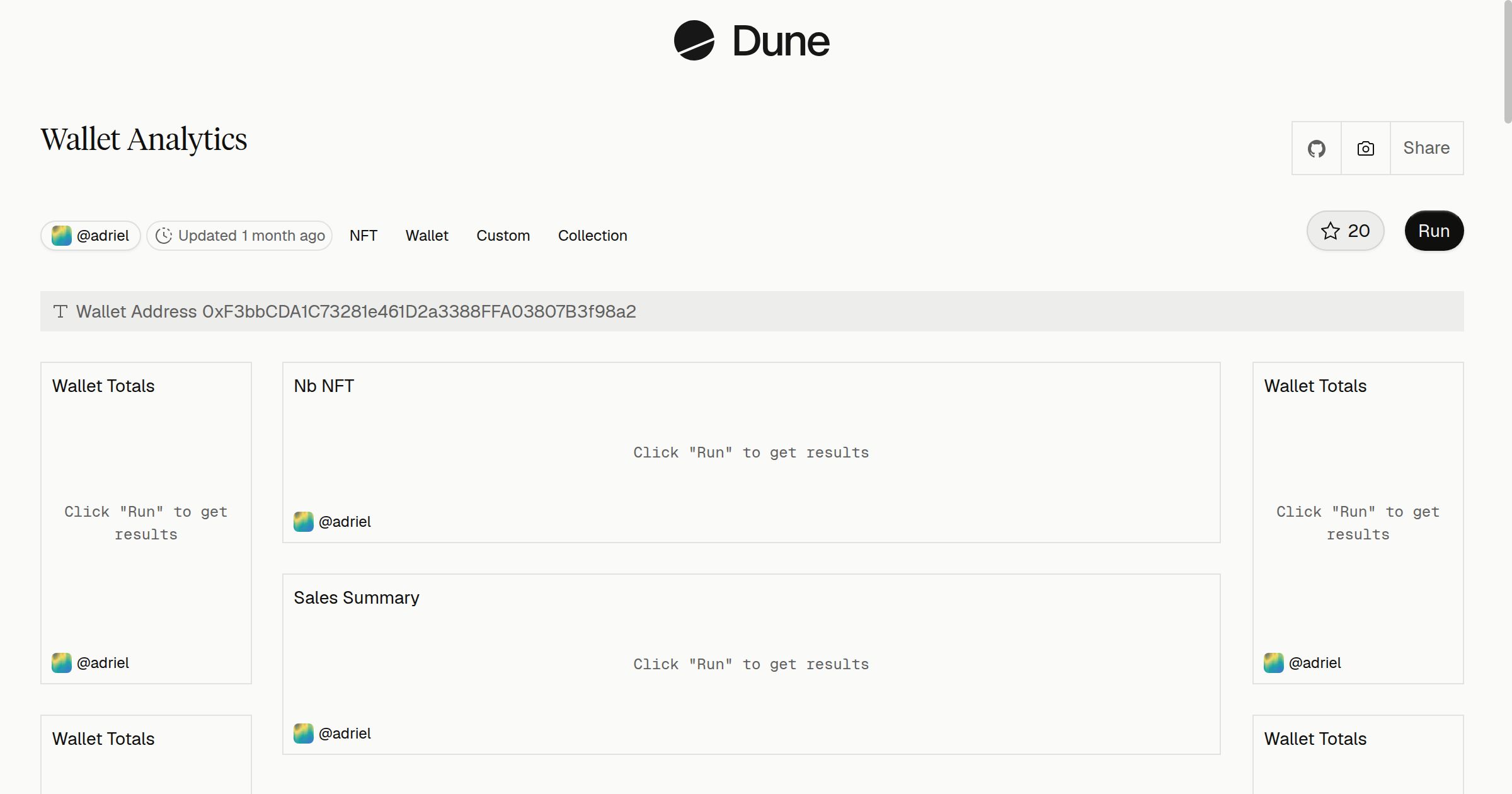Viewport: 1512px width, 794px height.
Task: Click the Wallet Analytics dashboard title
Action: click(144, 139)
